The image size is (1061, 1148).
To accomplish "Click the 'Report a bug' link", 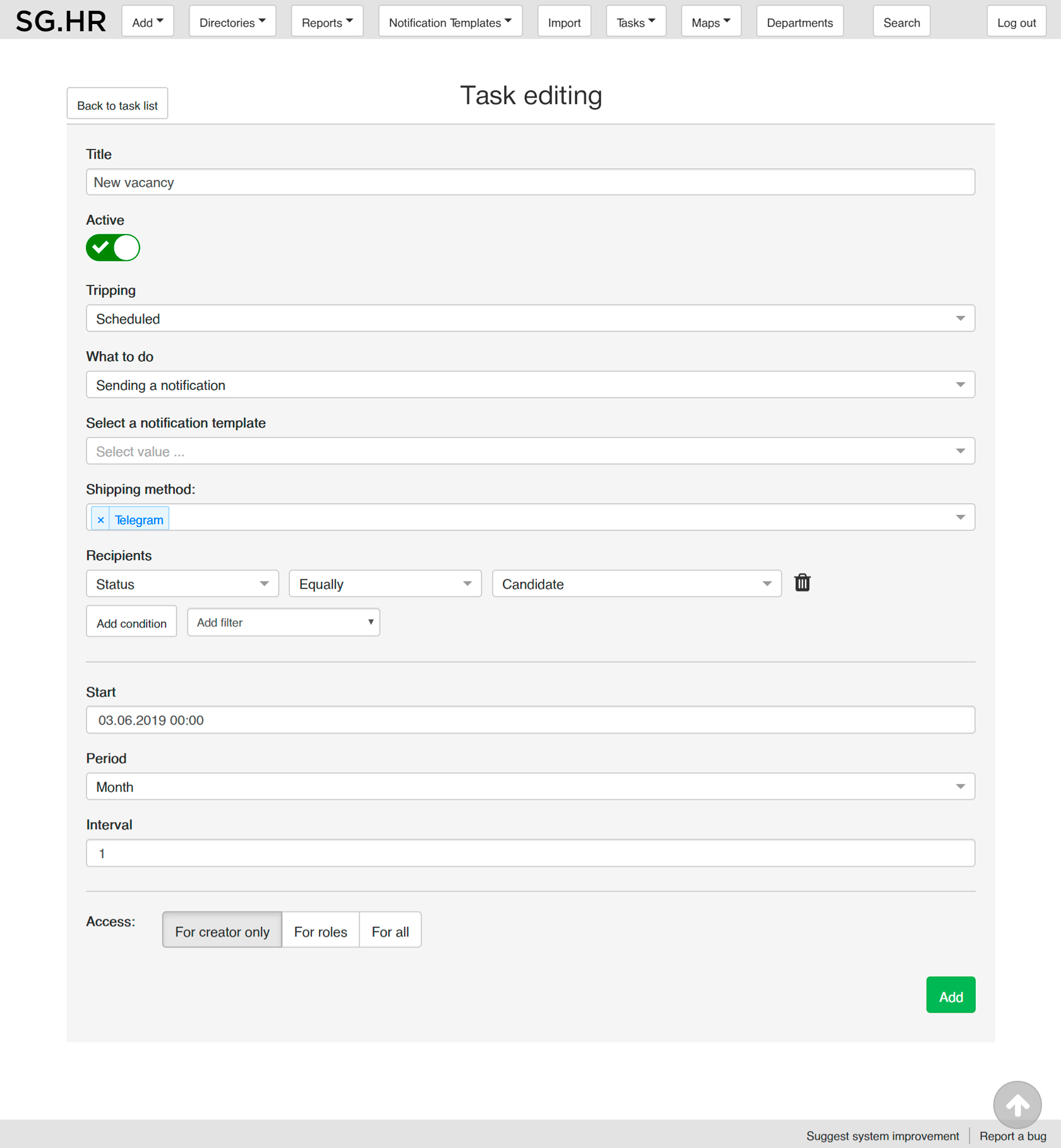I will [1012, 1136].
